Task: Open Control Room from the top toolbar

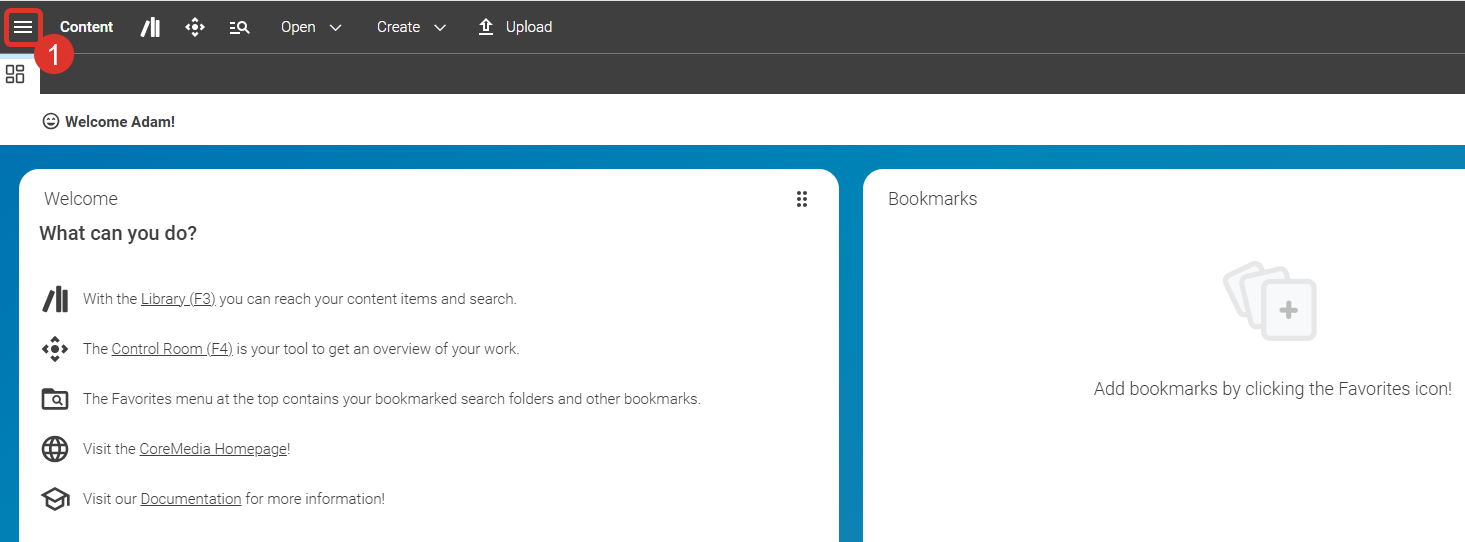Action: 195,27
